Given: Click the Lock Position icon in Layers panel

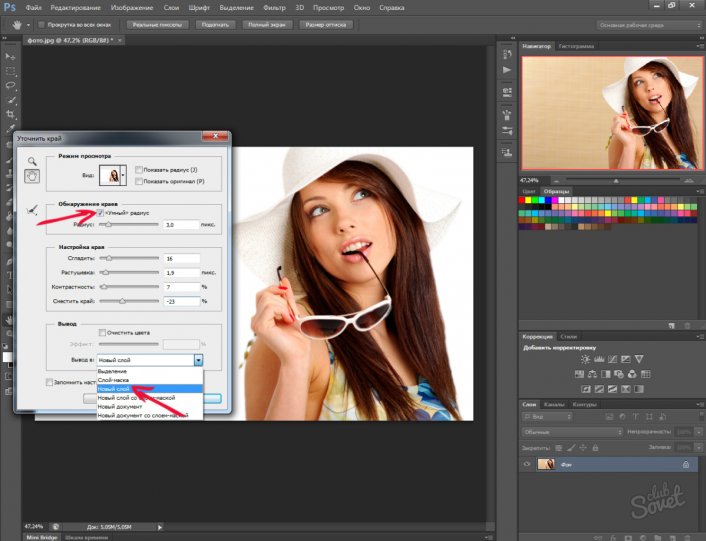Looking at the screenshot, I should pos(583,448).
